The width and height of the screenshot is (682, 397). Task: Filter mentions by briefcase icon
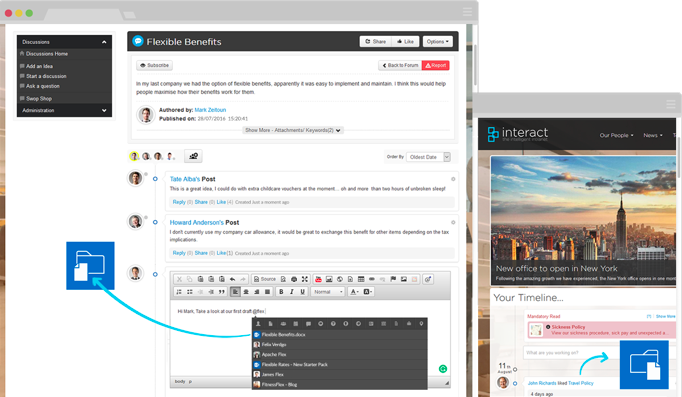tap(409, 324)
